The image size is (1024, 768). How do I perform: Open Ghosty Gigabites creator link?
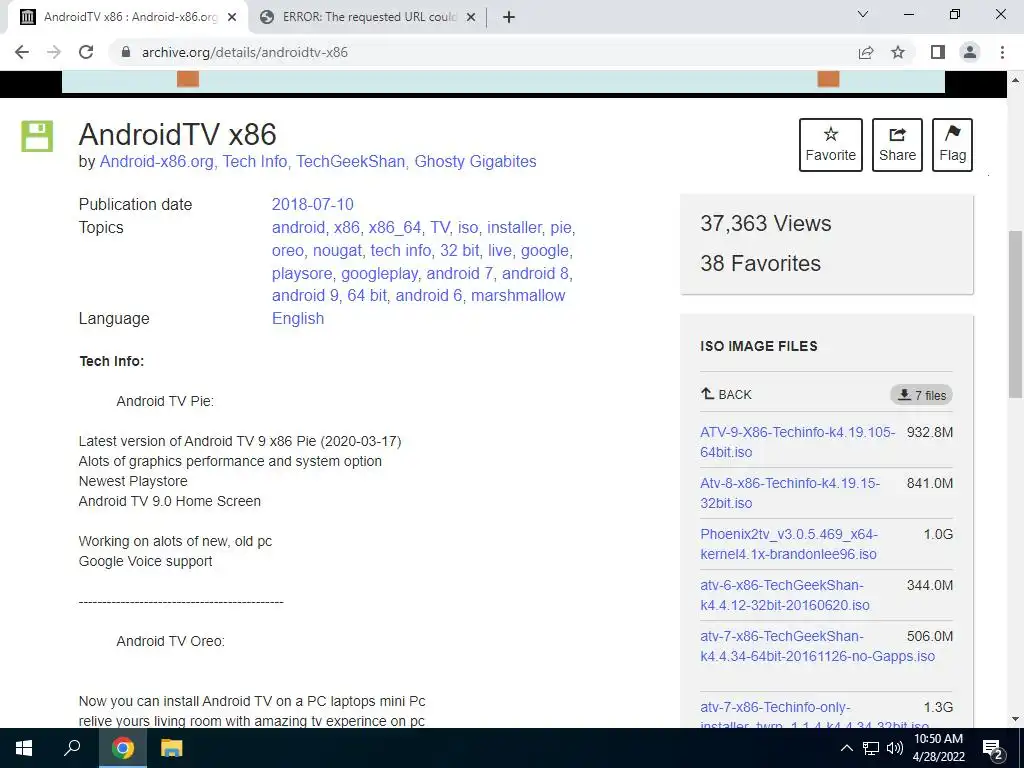pos(475,161)
